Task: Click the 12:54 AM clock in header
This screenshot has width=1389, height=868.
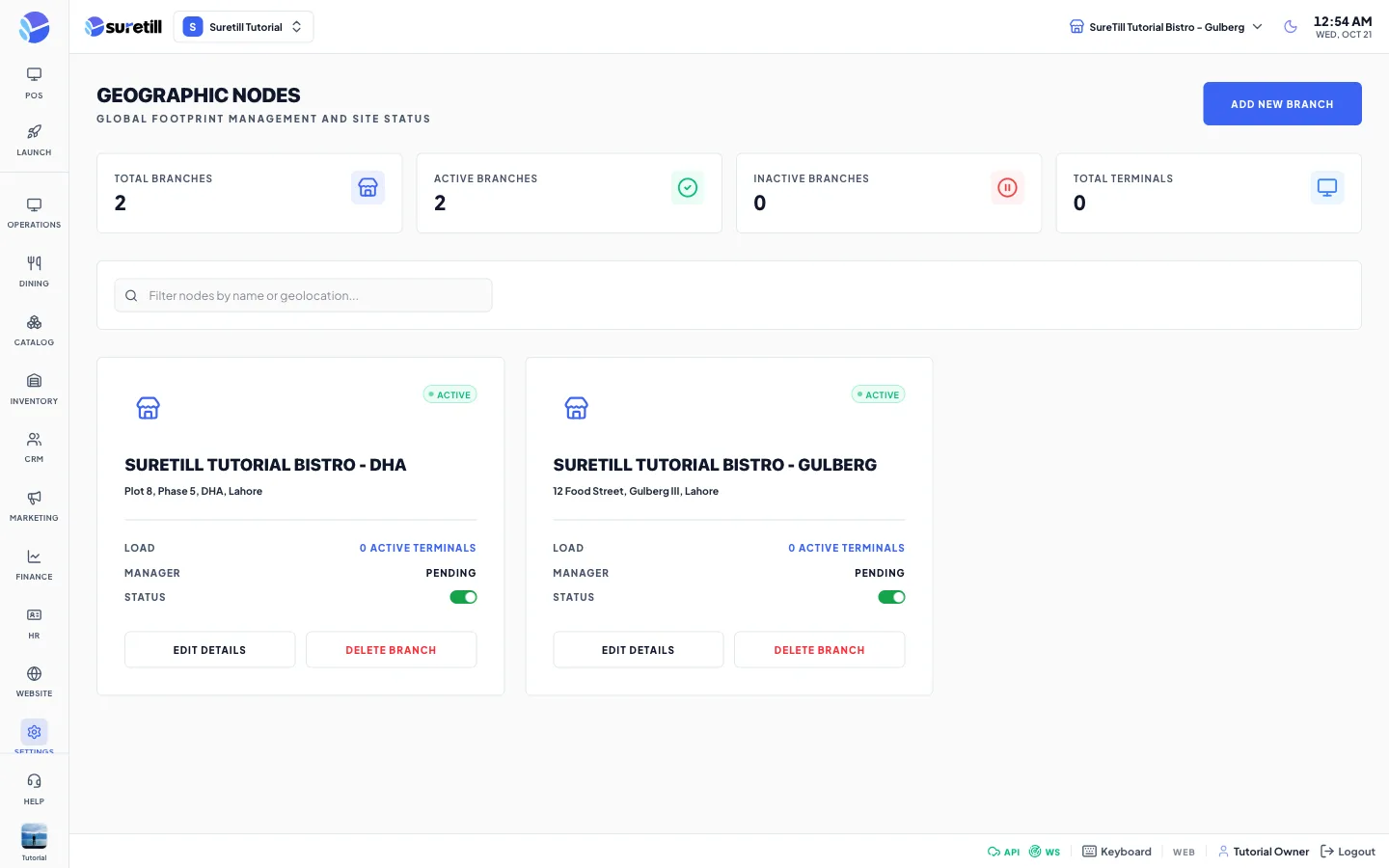Action: coord(1343,21)
